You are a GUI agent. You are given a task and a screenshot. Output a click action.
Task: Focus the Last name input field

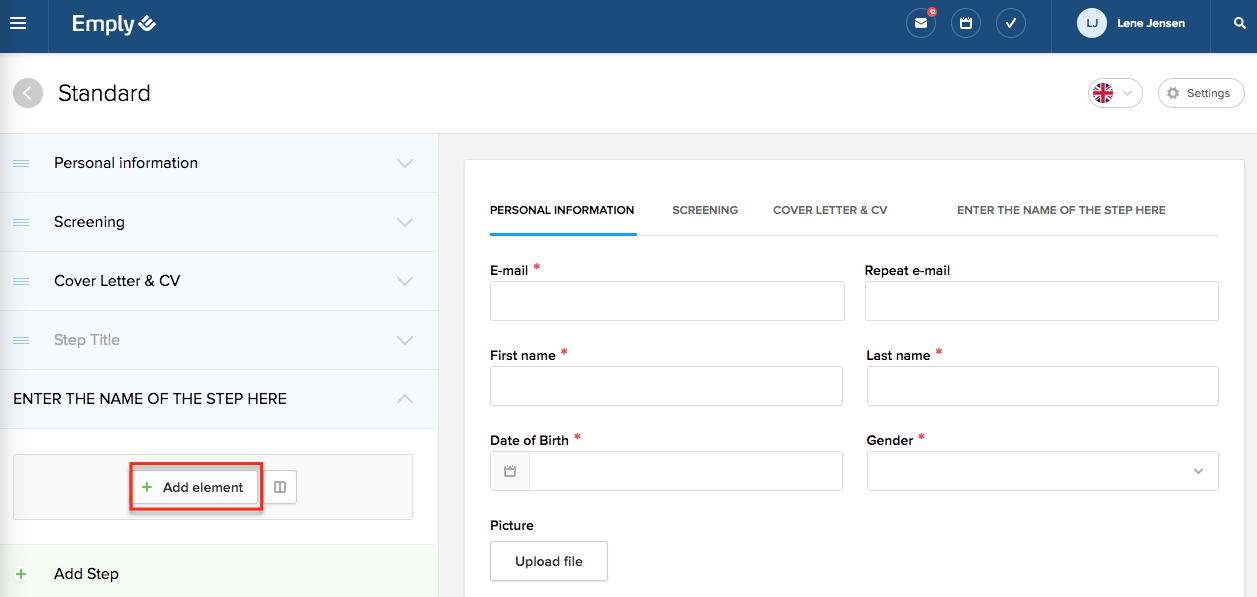tap(1043, 386)
